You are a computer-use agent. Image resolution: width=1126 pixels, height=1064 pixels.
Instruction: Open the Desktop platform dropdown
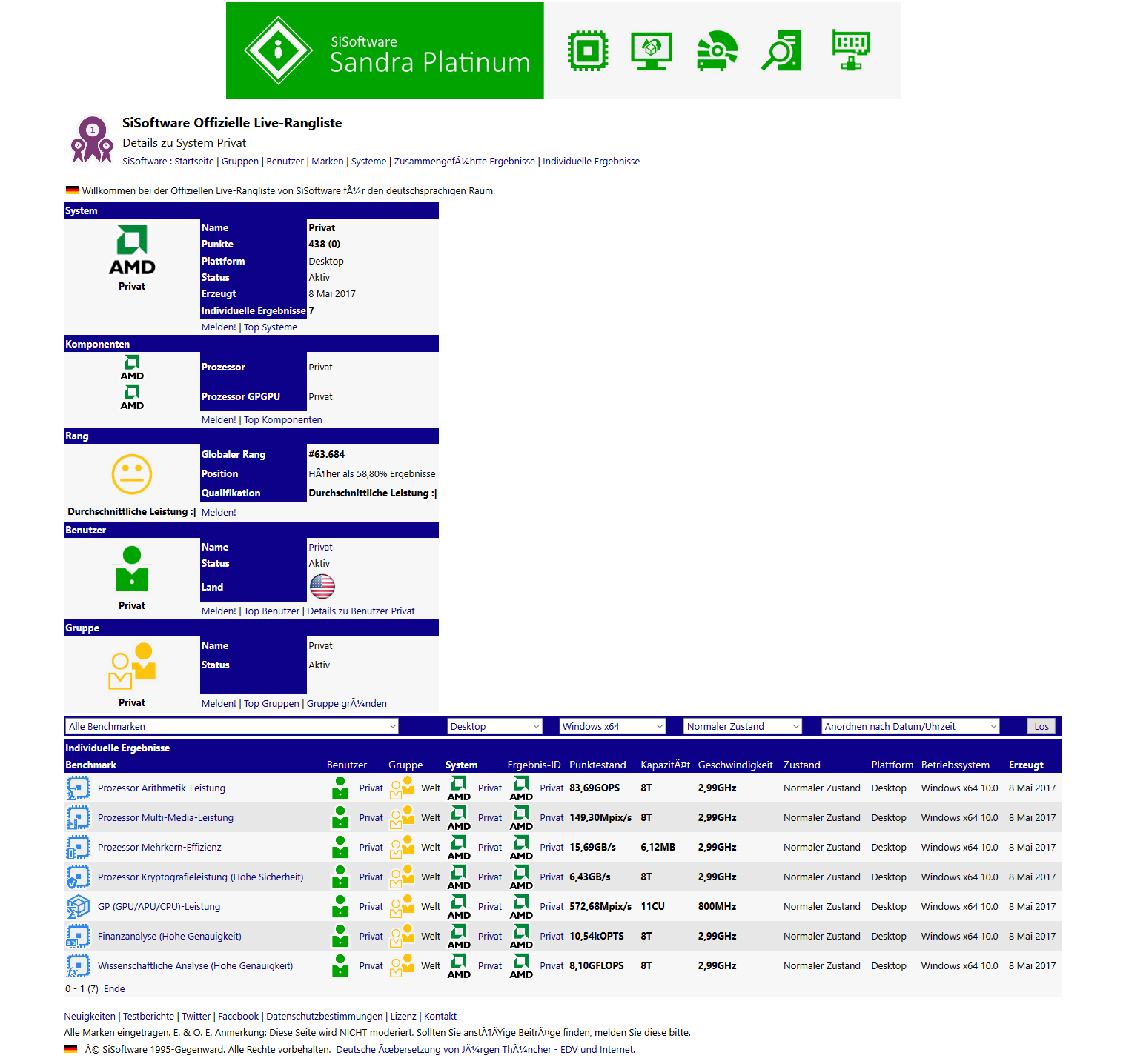pos(494,726)
